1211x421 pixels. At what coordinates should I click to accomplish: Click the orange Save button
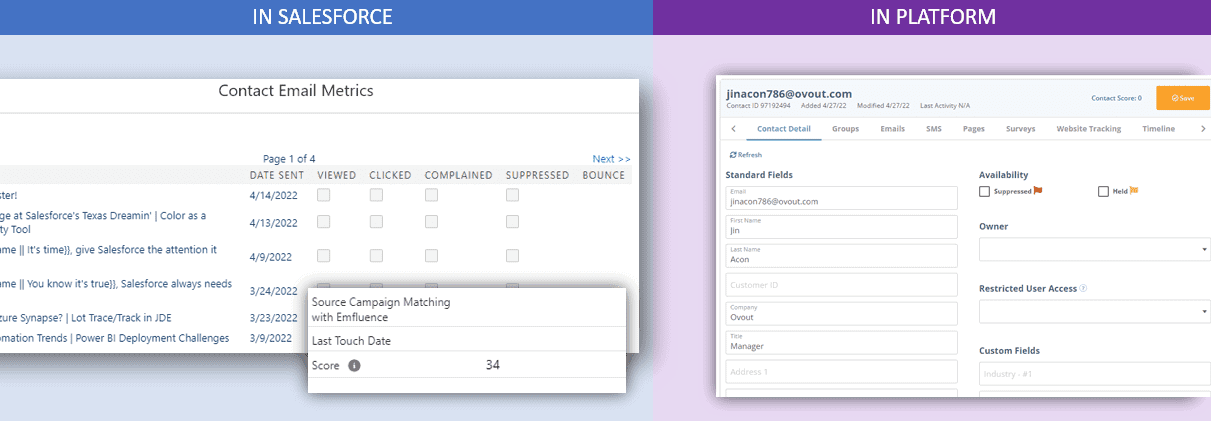(1183, 98)
